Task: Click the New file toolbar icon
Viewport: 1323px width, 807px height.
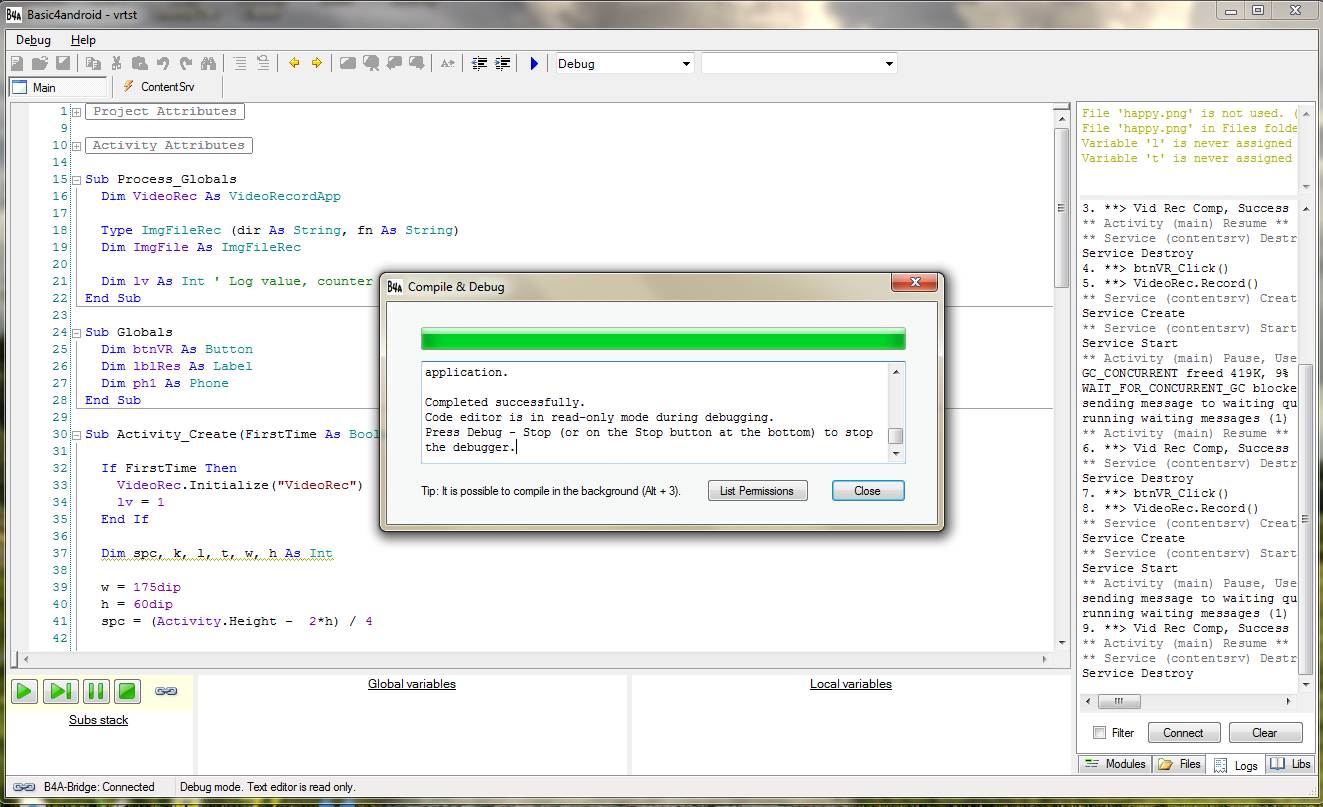Action: coord(17,63)
